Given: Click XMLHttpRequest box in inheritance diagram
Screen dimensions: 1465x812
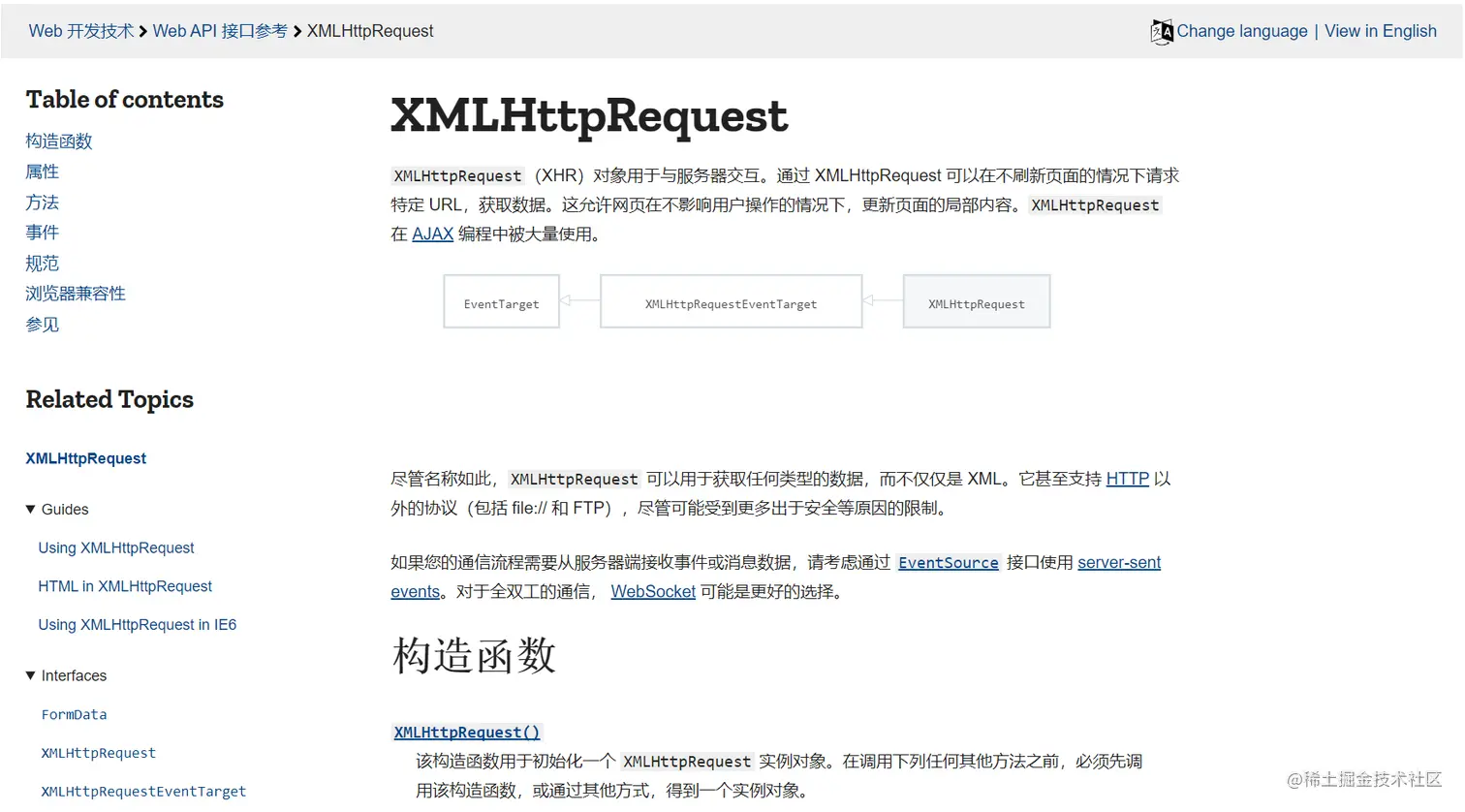Looking at the screenshot, I should coord(977,301).
